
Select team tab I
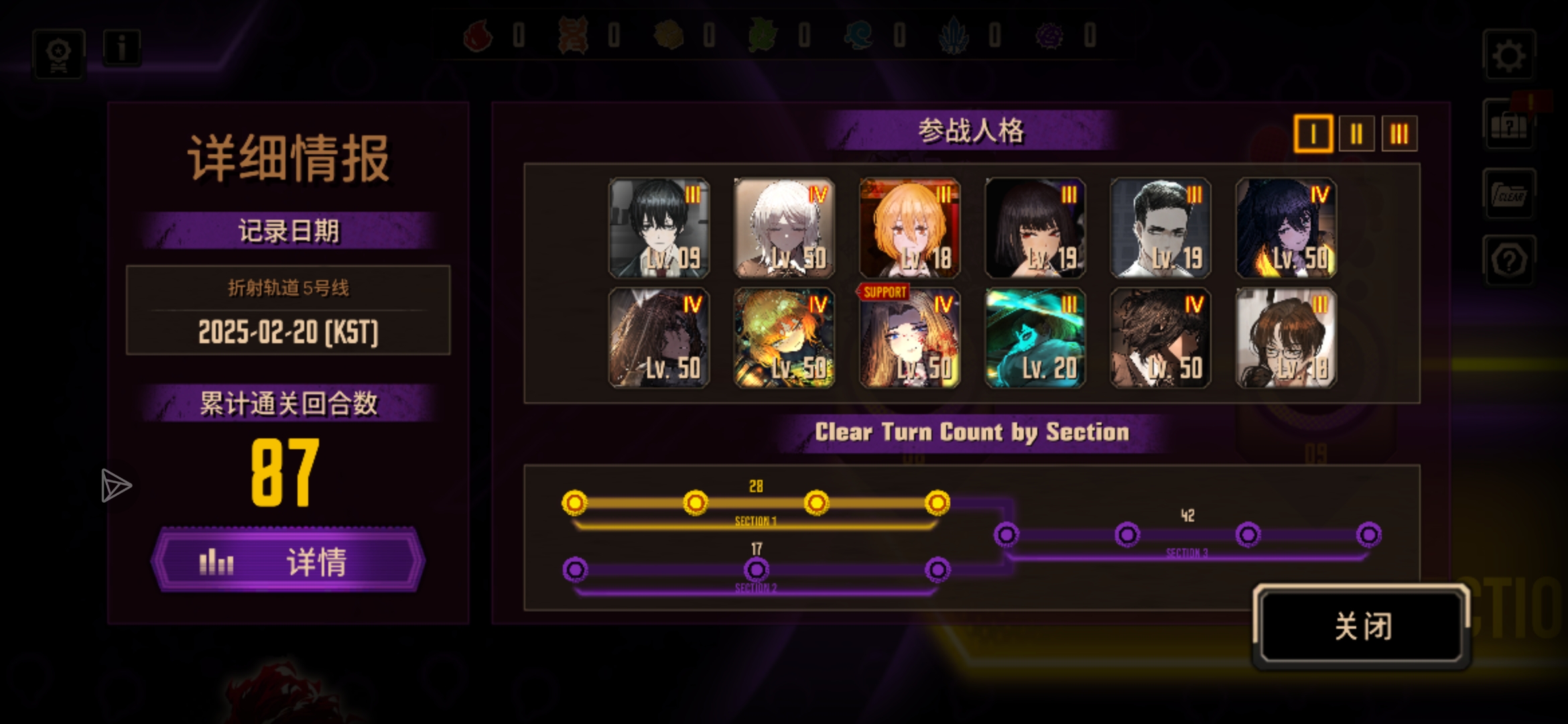1313,134
